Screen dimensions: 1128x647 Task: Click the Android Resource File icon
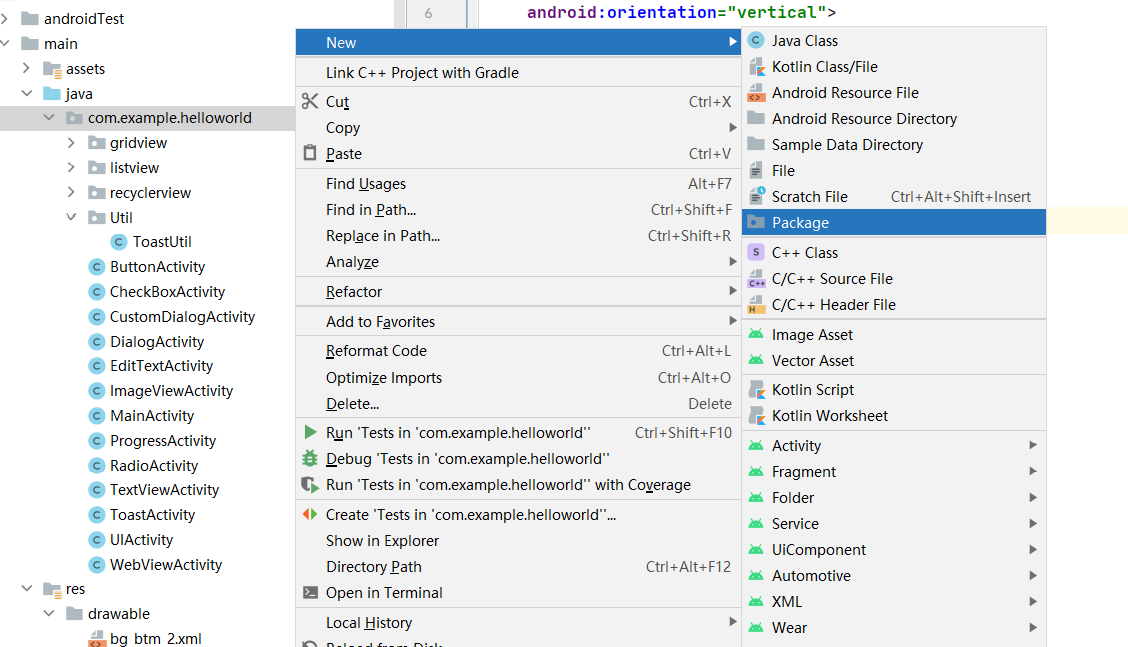pos(756,93)
